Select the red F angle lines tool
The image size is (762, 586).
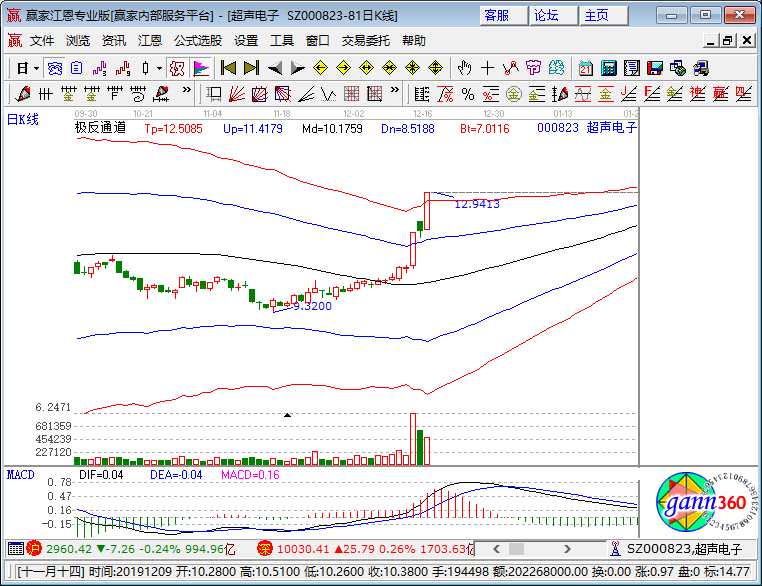point(652,94)
